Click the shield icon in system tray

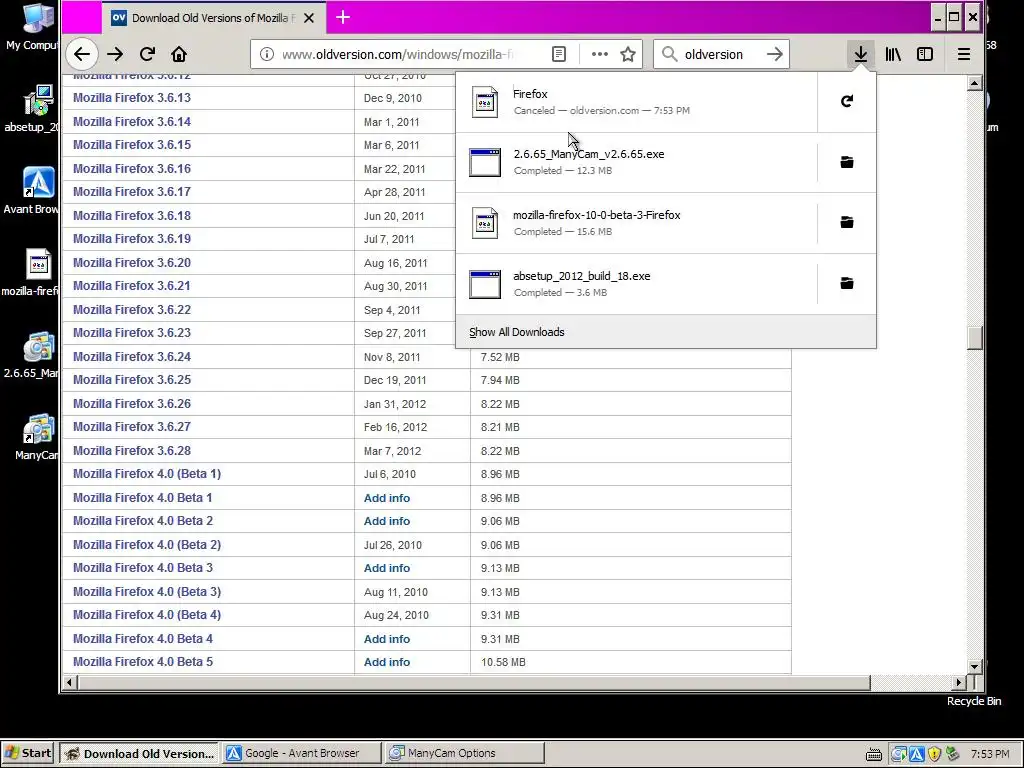click(935, 754)
